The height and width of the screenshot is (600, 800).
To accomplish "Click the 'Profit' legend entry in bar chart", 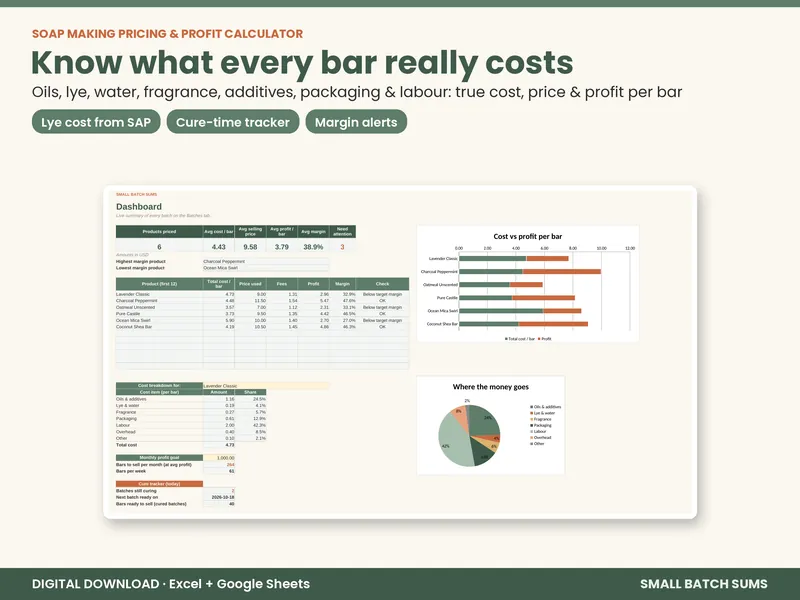I will coord(544,339).
